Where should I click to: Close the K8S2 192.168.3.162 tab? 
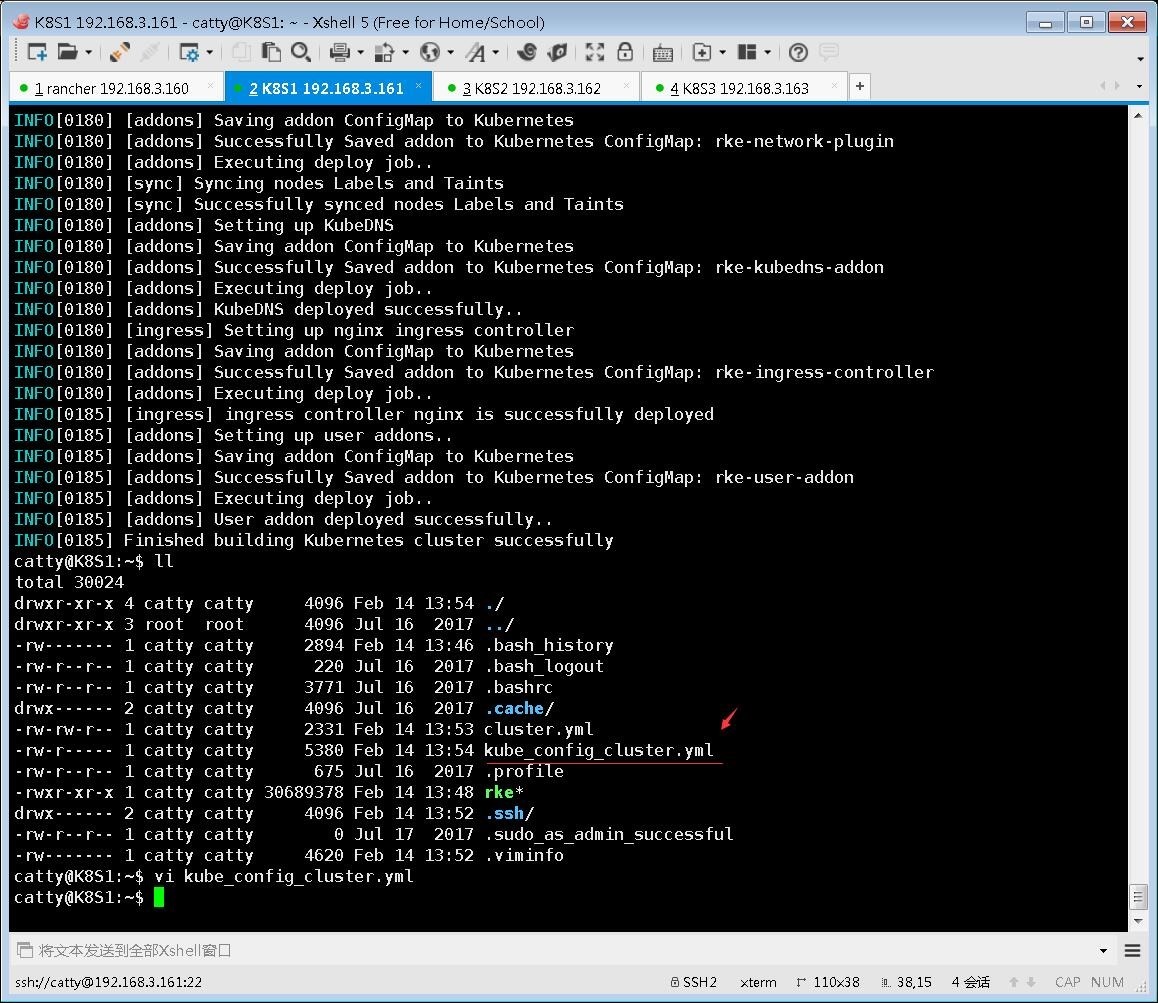coord(627,86)
